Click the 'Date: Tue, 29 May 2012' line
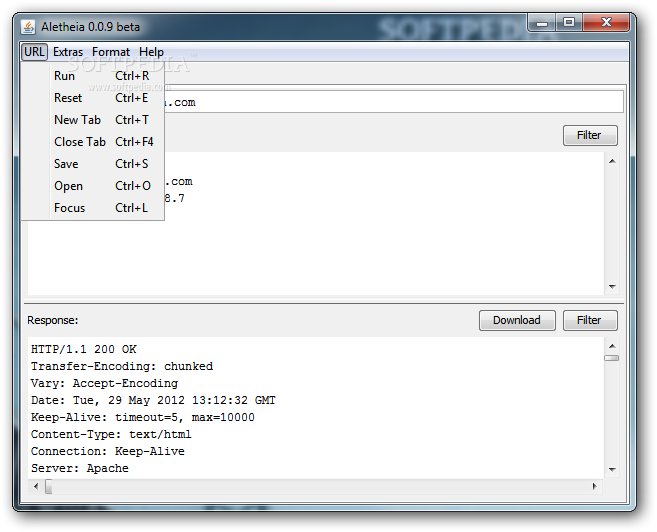 (x=153, y=400)
